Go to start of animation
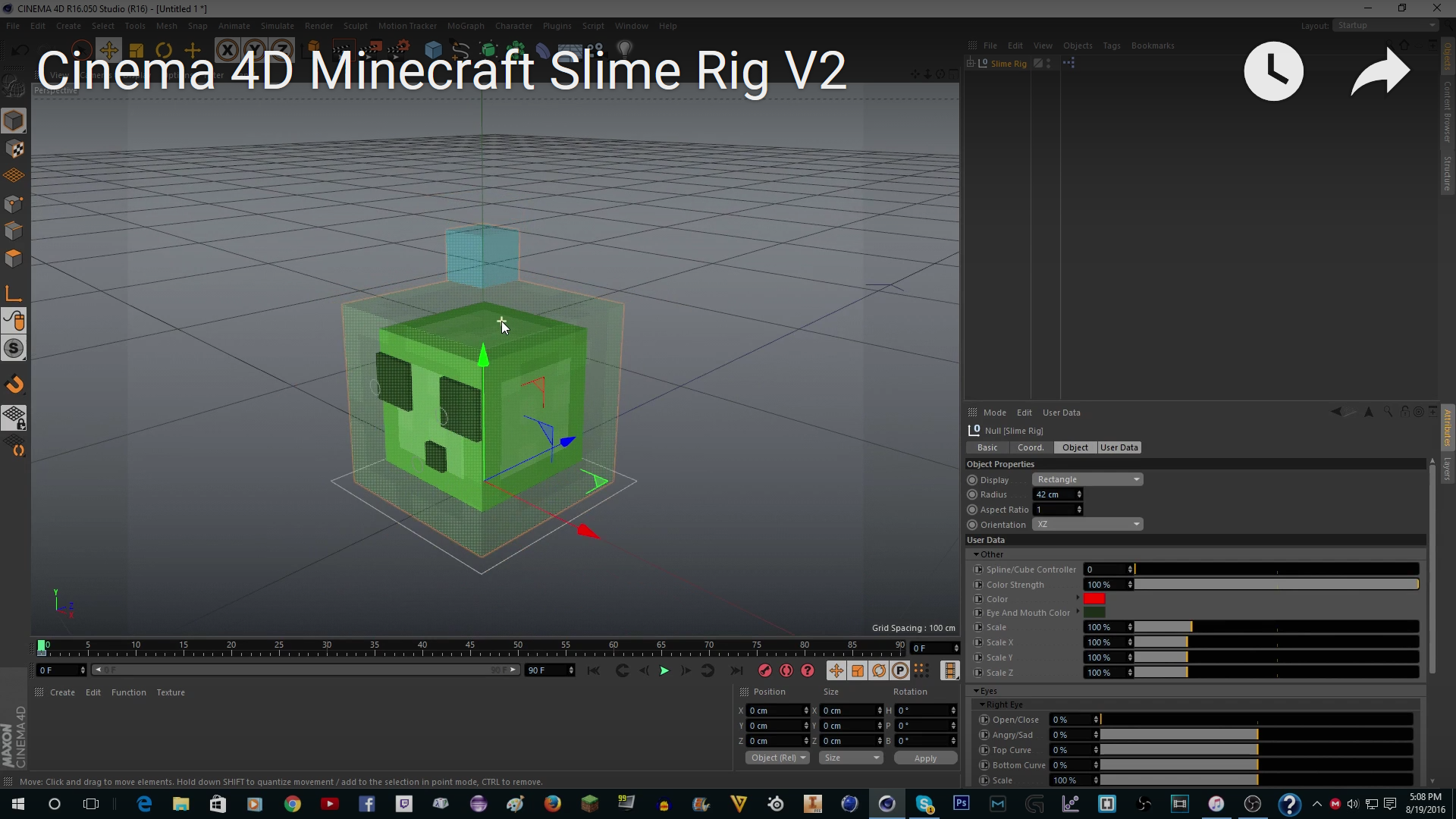This screenshot has height=819, width=1456. coord(594,670)
